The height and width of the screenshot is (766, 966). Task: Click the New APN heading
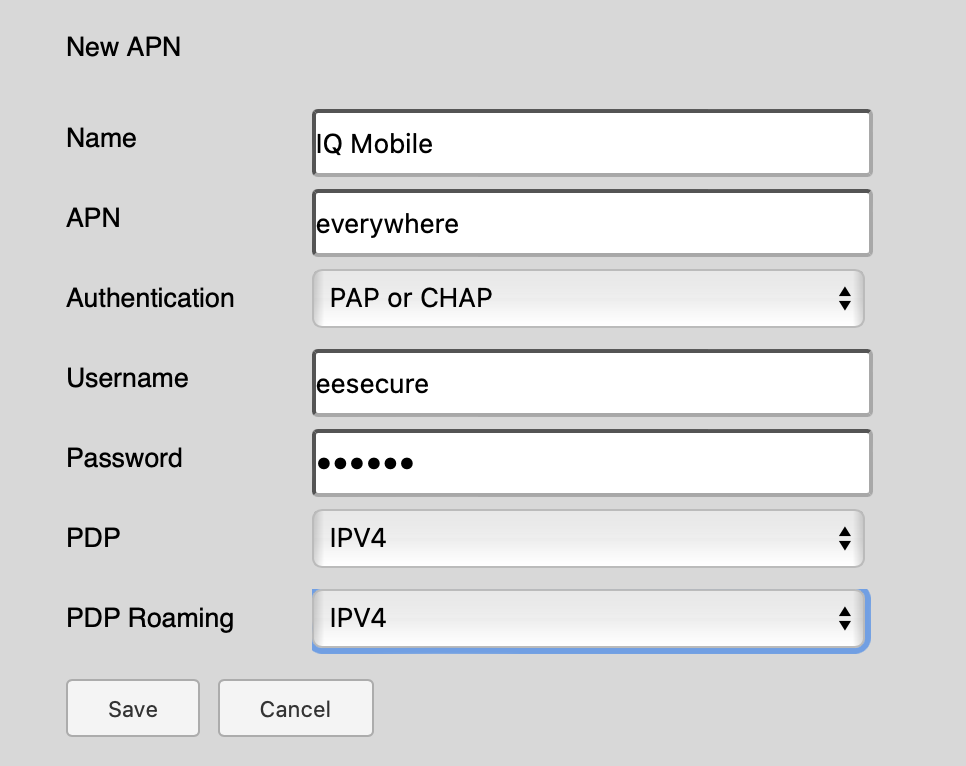[x=123, y=47]
